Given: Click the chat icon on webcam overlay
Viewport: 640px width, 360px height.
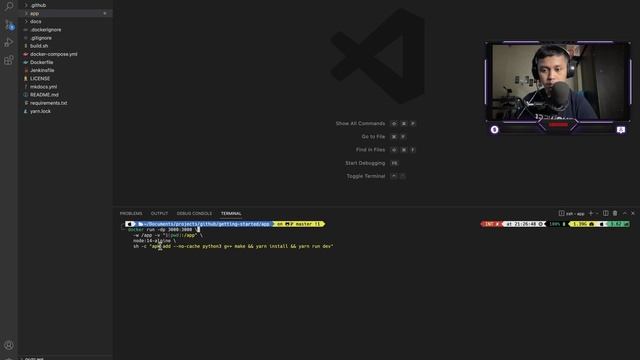Looking at the screenshot, I should [621, 129].
